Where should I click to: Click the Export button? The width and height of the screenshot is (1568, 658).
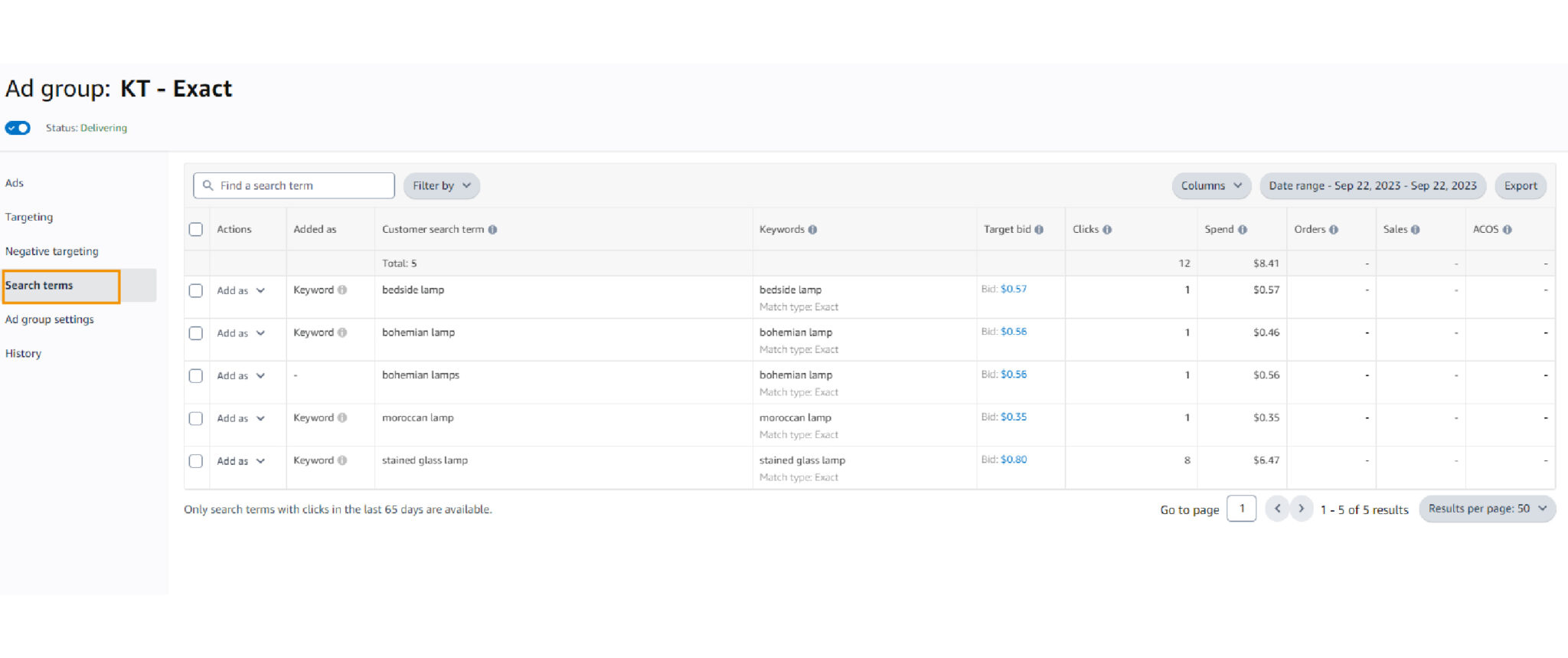pos(1521,185)
